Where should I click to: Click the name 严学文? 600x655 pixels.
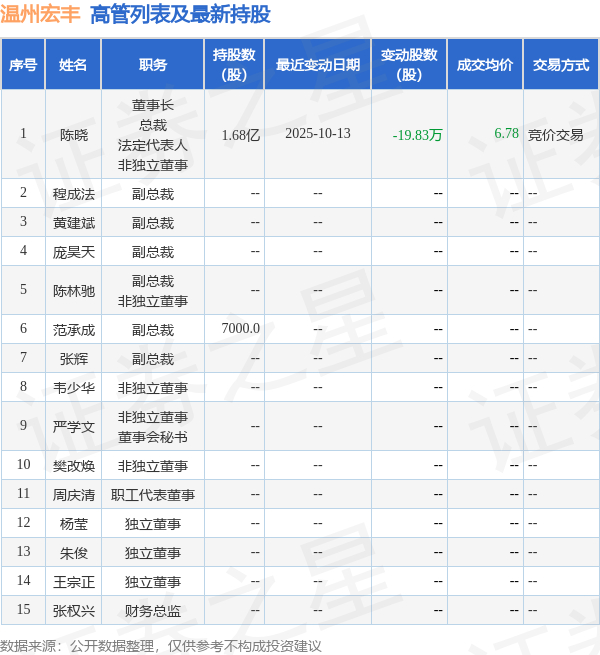click(x=74, y=427)
